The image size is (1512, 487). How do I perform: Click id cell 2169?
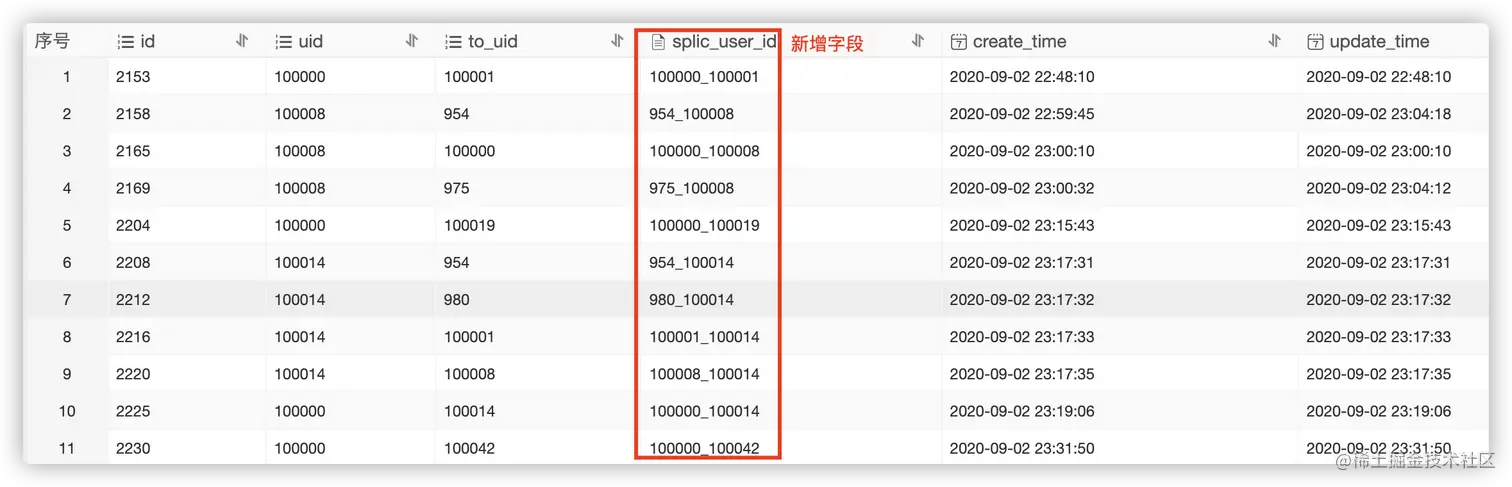tap(133, 188)
